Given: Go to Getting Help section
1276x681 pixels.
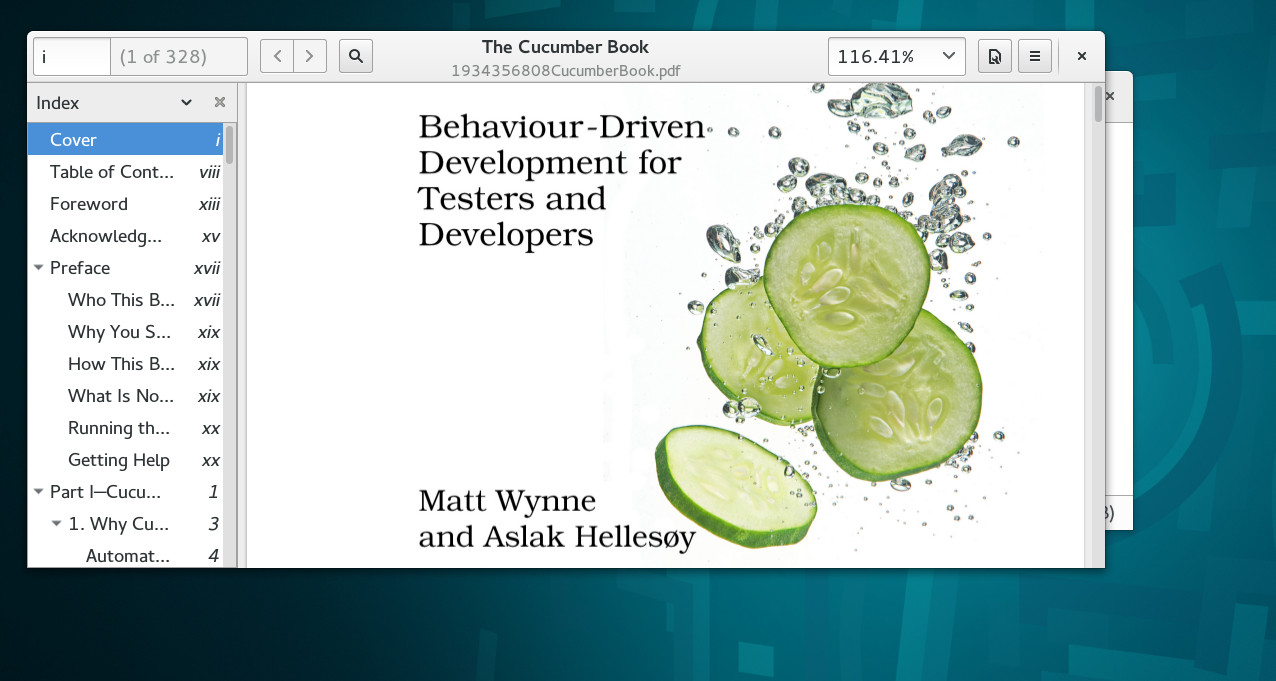Looking at the screenshot, I should [x=125, y=460].
